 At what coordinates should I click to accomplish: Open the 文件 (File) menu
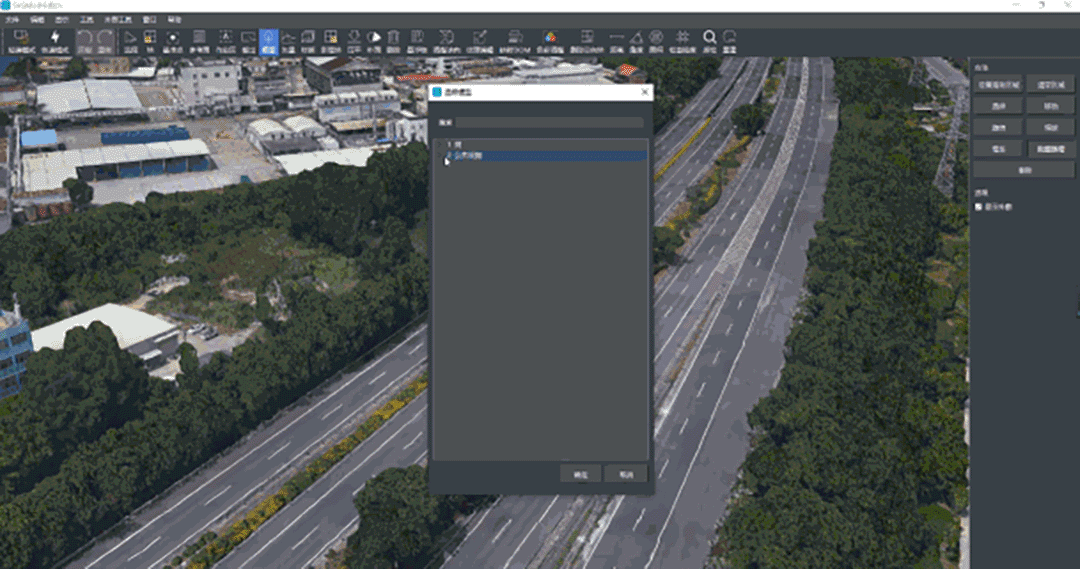12,19
